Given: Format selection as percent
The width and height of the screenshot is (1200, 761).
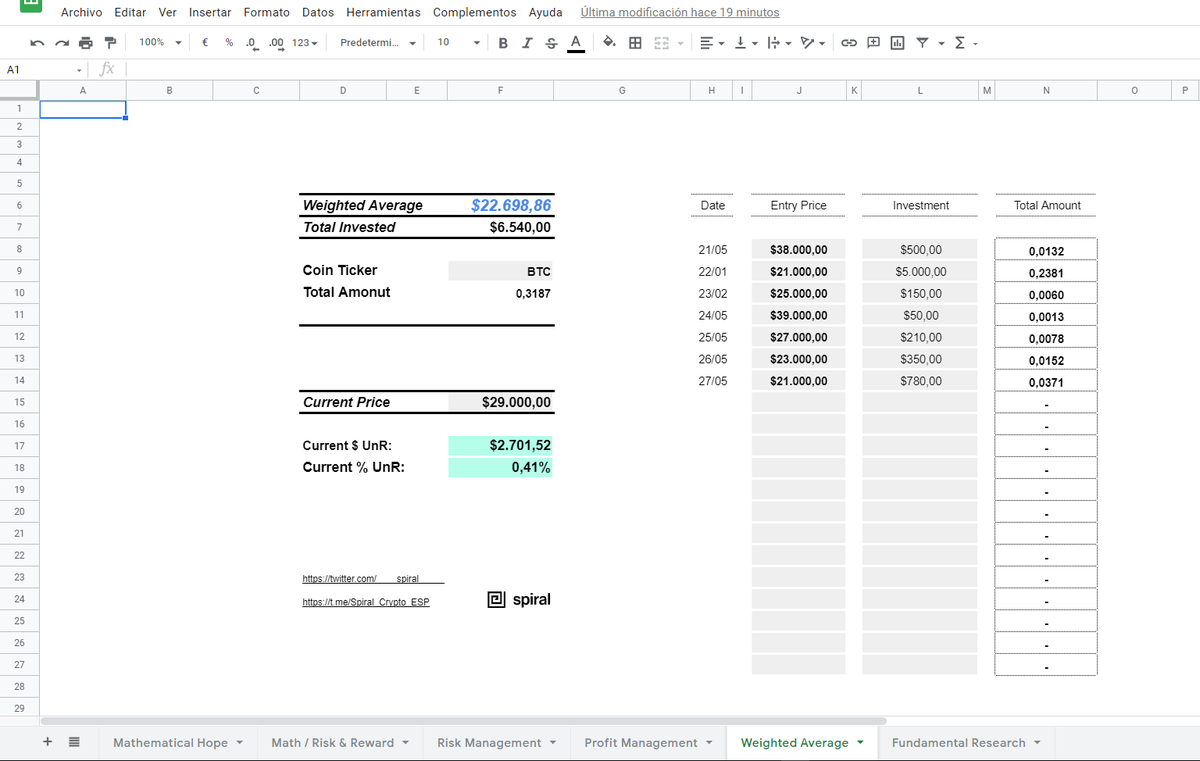Looking at the screenshot, I should pyautogui.click(x=229, y=43).
